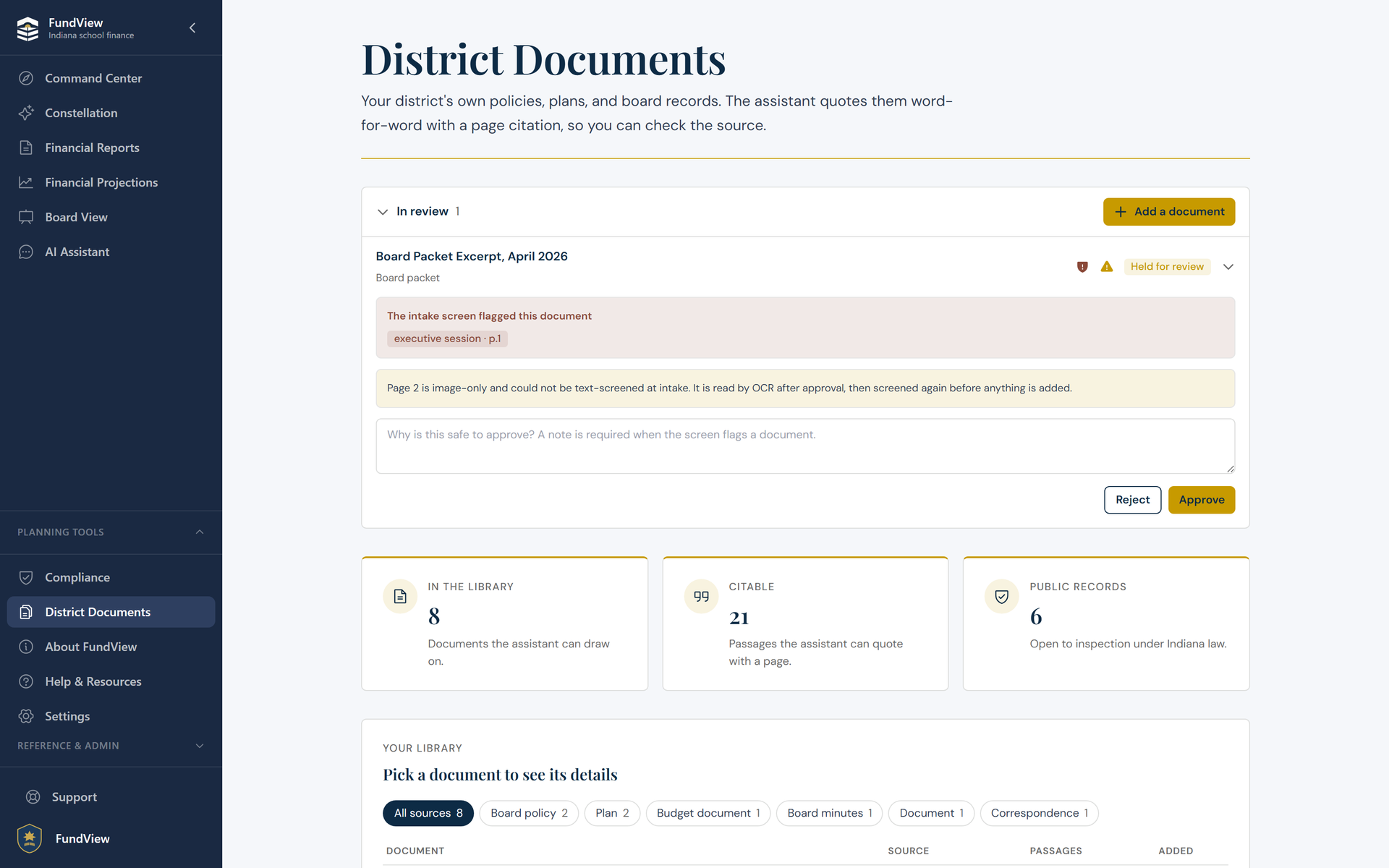The height and width of the screenshot is (868, 1389).
Task: Open About FundView
Action: point(111,647)
